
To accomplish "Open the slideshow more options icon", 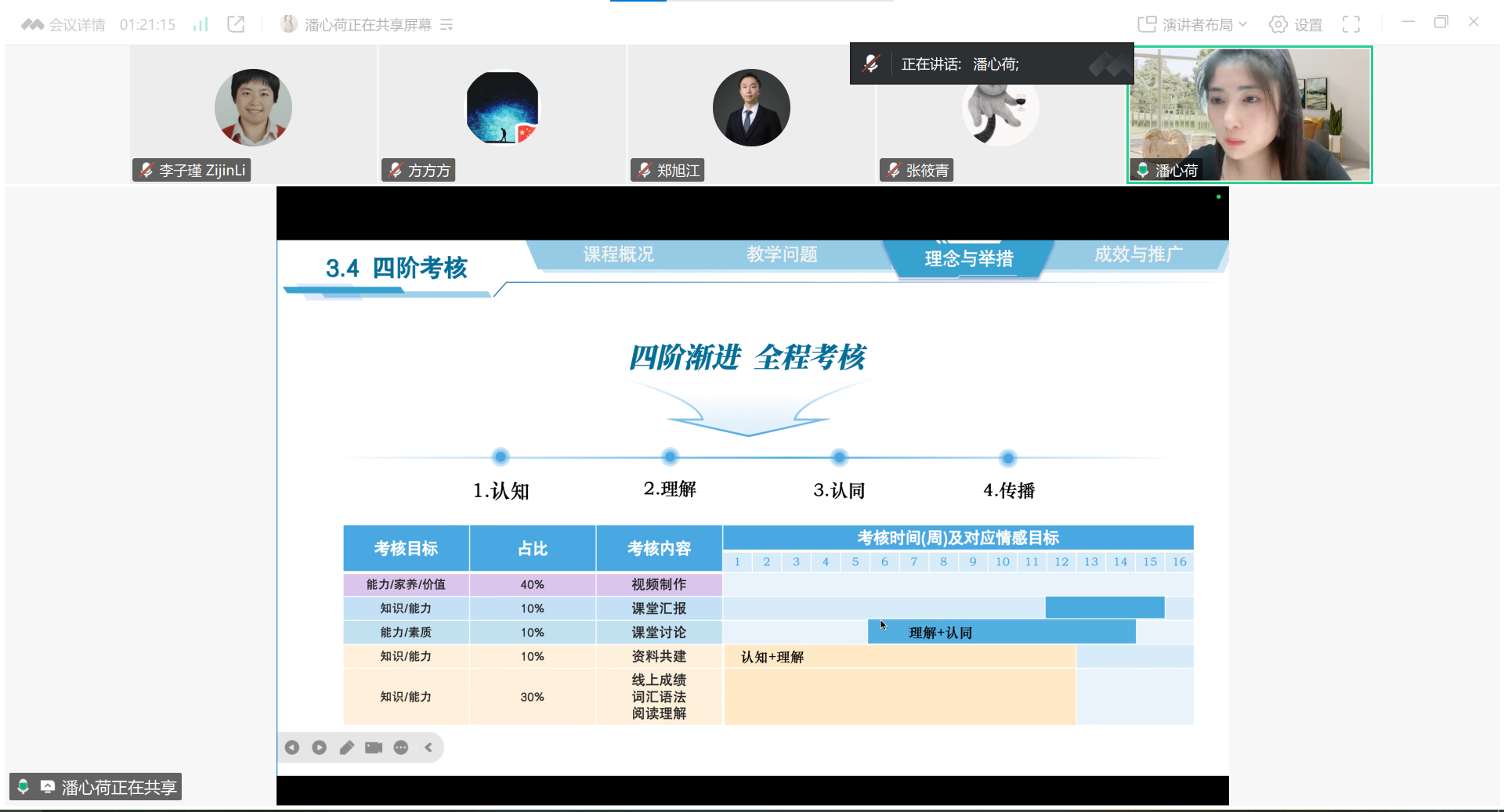I will point(401,748).
